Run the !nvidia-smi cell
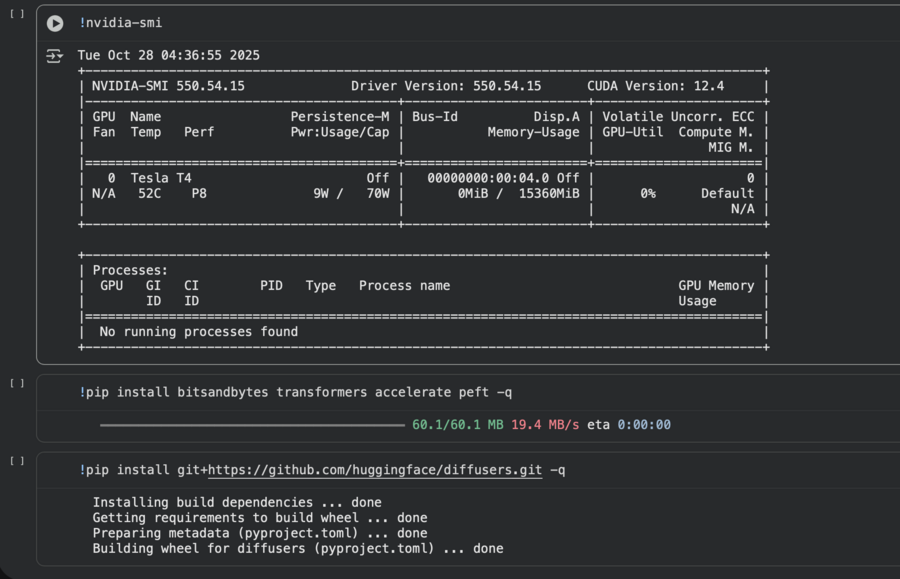 point(55,23)
